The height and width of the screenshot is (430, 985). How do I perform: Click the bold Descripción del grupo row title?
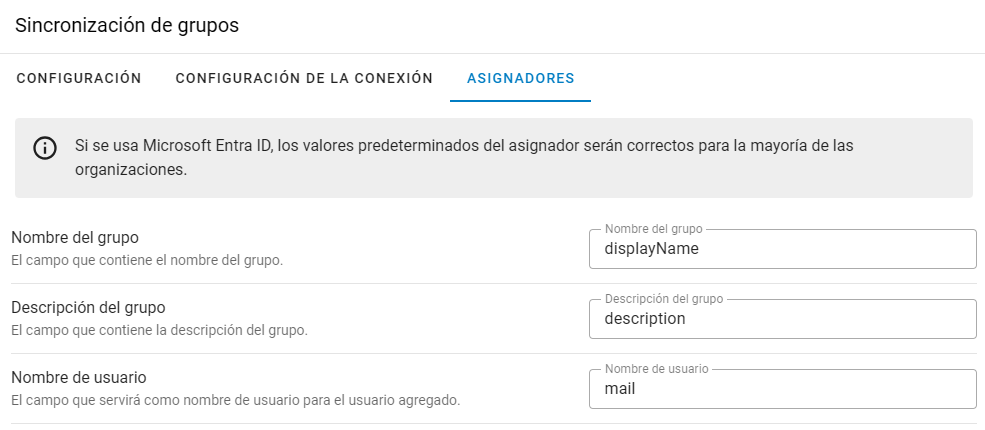88,308
